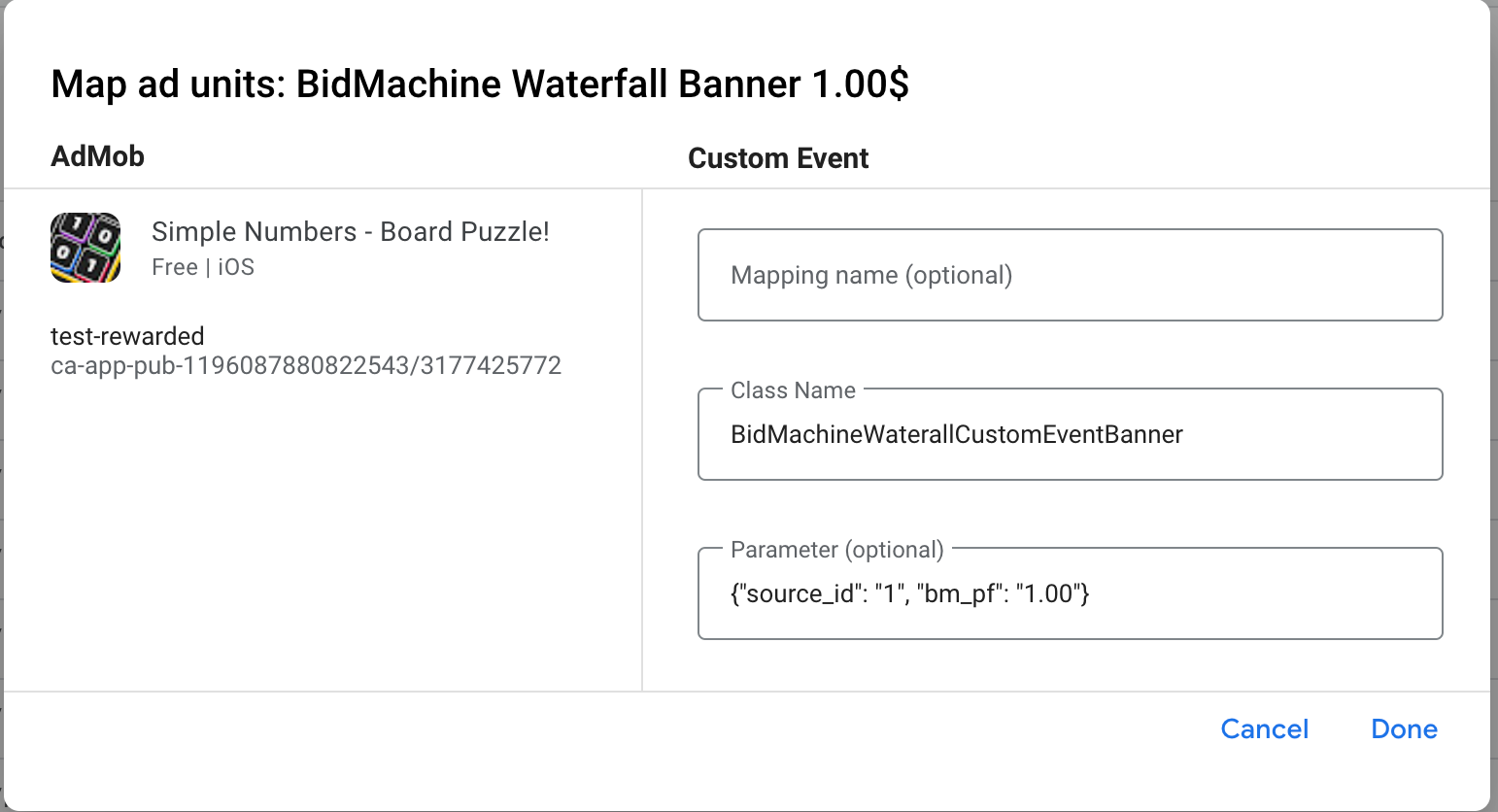Viewport: 1498px width, 812px height.
Task: Click the Class Name floating label
Action: 794,390
